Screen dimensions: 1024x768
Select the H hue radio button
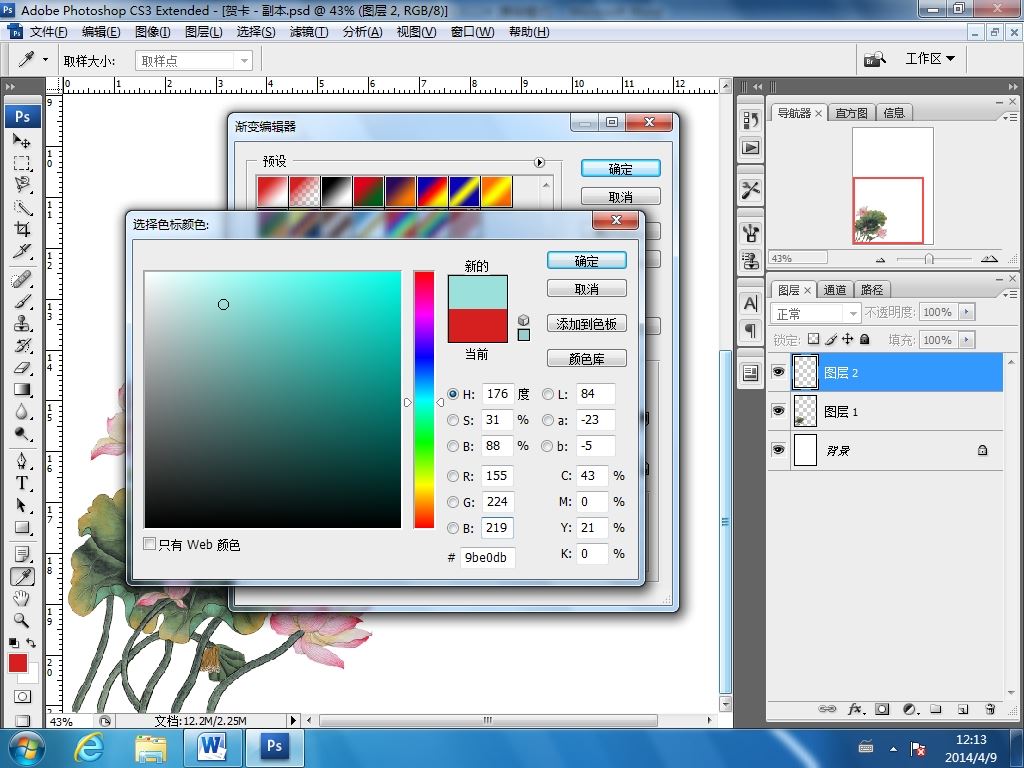[x=453, y=394]
